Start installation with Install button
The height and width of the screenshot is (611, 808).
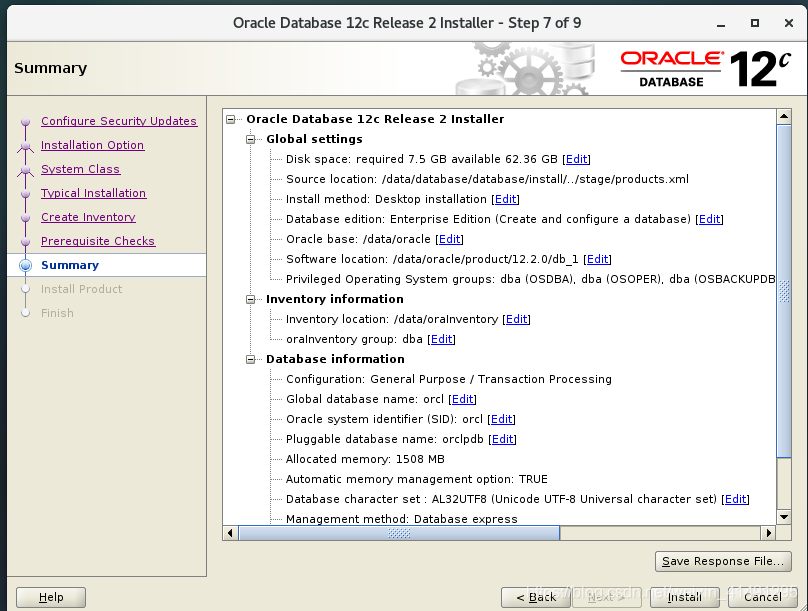point(684,597)
